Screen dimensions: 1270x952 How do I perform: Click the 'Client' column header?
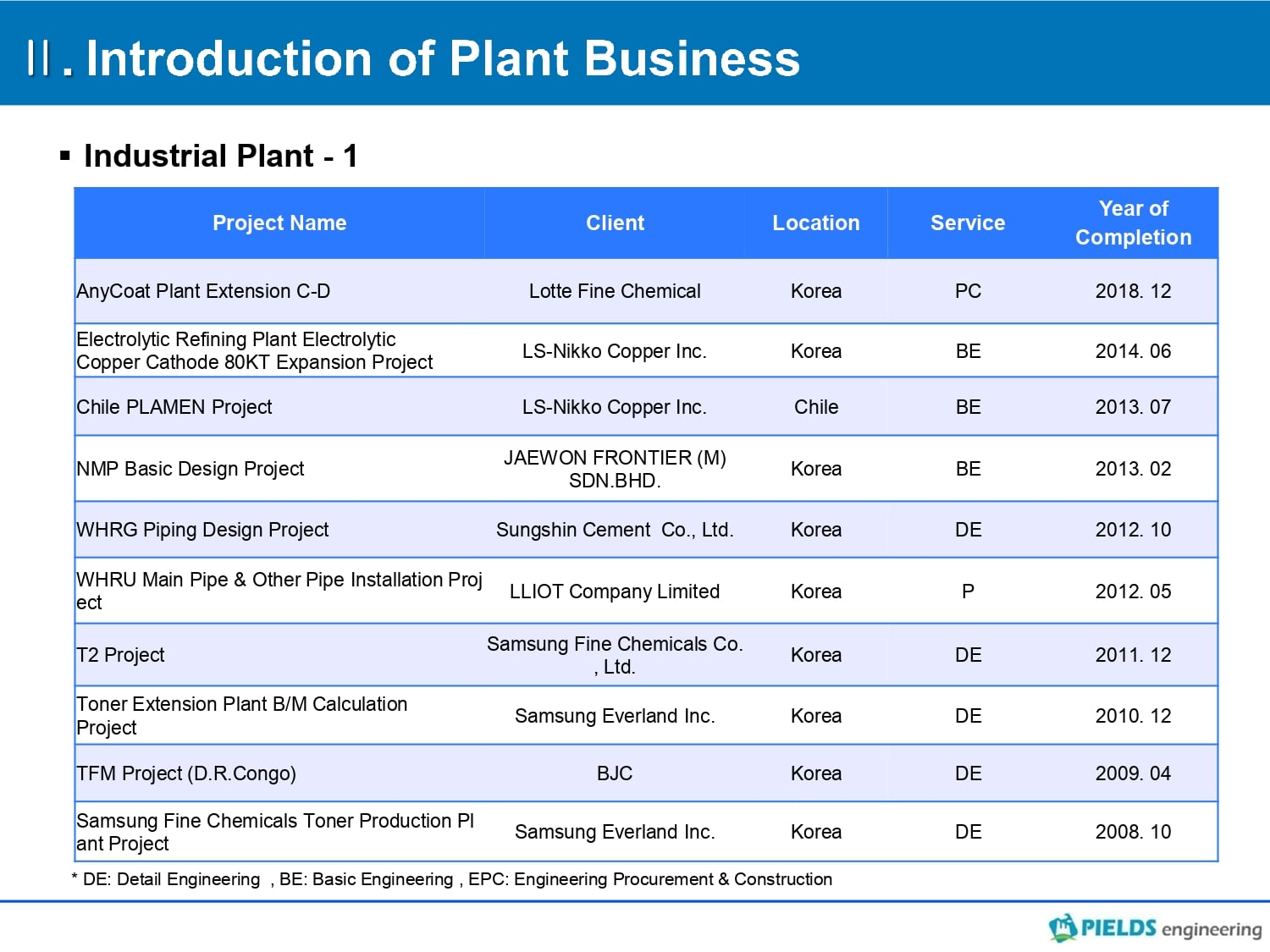(615, 223)
